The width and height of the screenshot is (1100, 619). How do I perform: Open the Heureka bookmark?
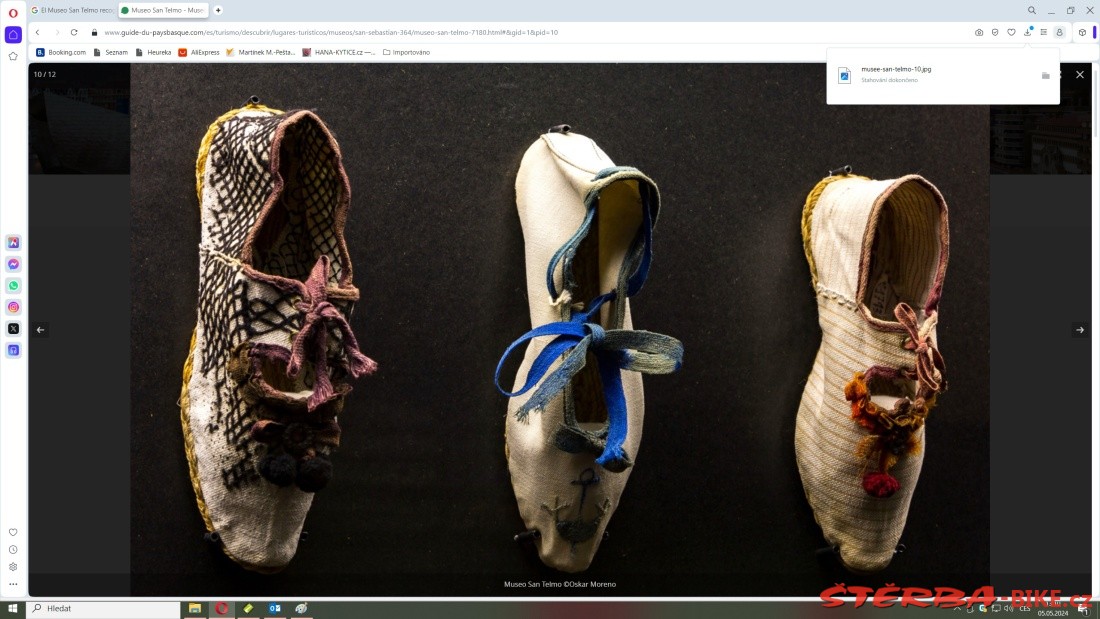pyautogui.click(x=154, y=52)
